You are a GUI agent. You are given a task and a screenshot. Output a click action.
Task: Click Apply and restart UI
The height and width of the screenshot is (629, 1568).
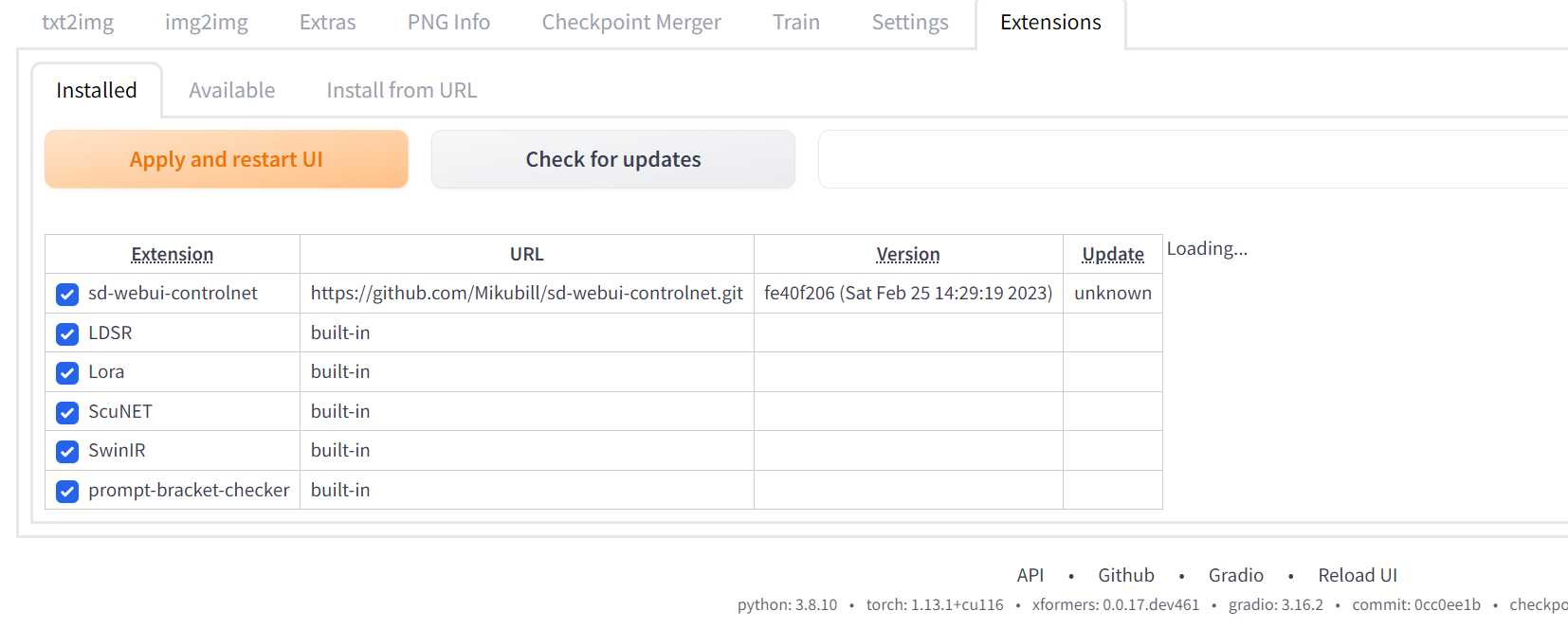(226, 159)
